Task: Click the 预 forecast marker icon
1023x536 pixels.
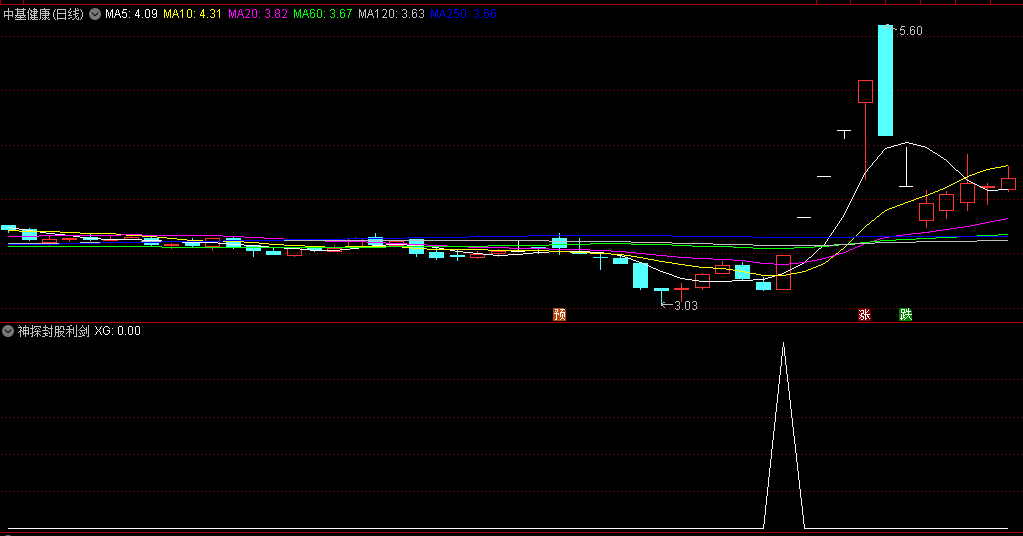Action: click(x=559, y=314)
